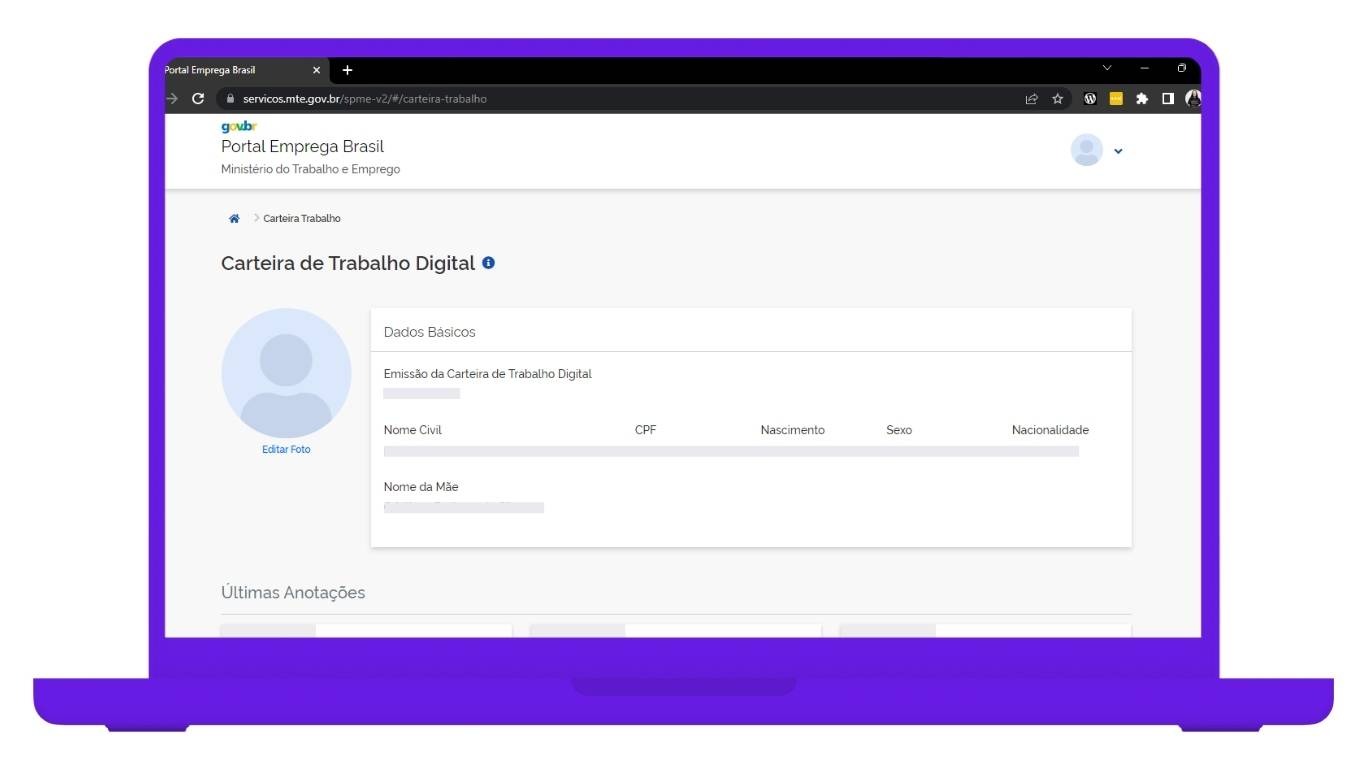Image resolution: width=1366 pixels, height=768 pixels.
Task: Click the large profile photo placeholder
Action: click(x=286, y=372)
